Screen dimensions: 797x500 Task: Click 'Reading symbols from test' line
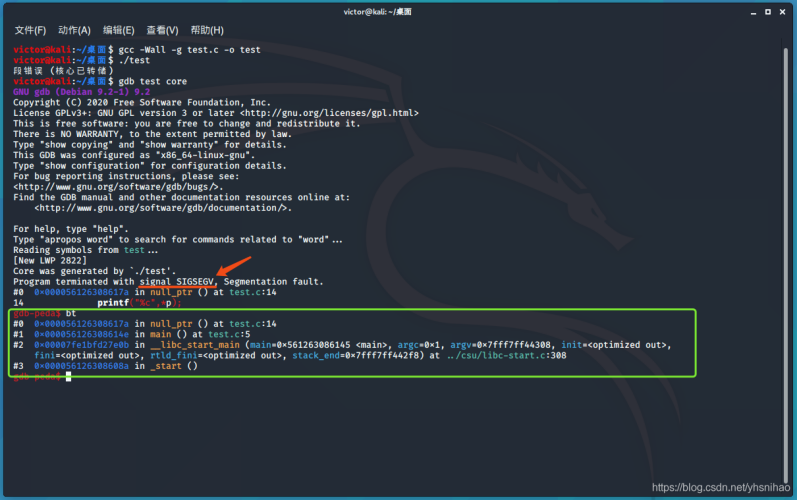click(x=85, y=250)
